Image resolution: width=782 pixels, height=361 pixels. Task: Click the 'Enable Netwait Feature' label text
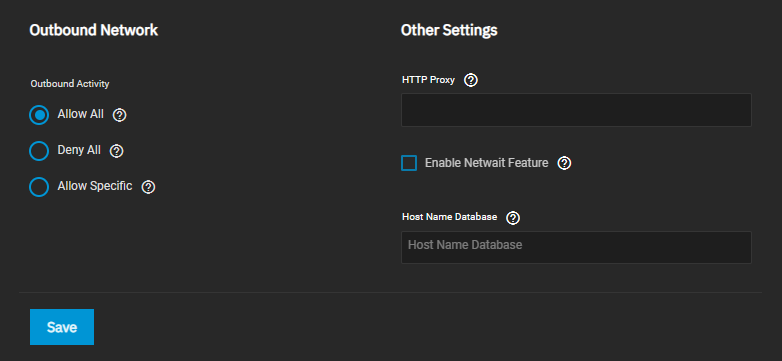[x=486, y=163]
